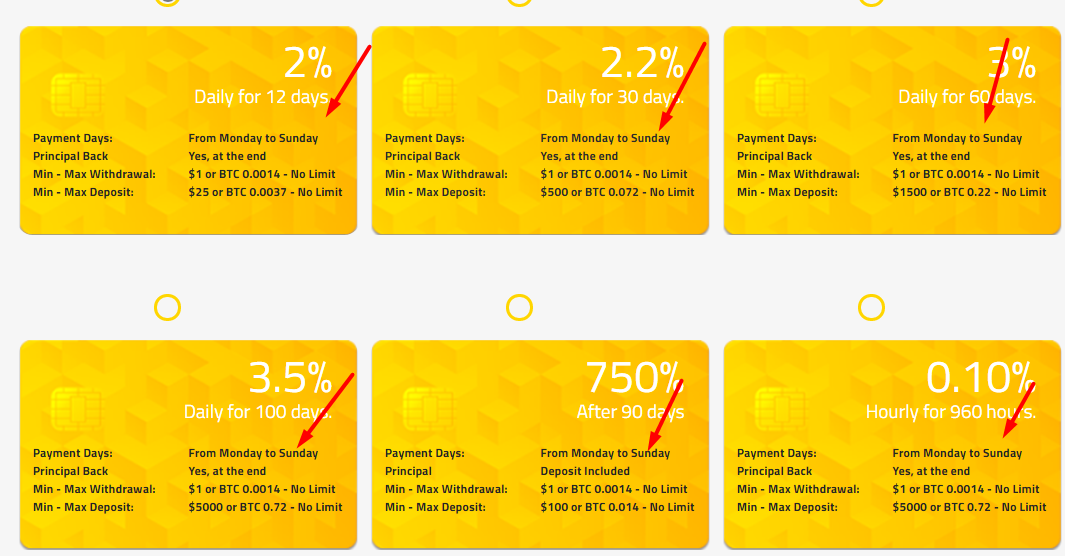This screenshot has width=1065, height=556.
Task: Click the 'After 90 days' label
Action: coord(630,412)
